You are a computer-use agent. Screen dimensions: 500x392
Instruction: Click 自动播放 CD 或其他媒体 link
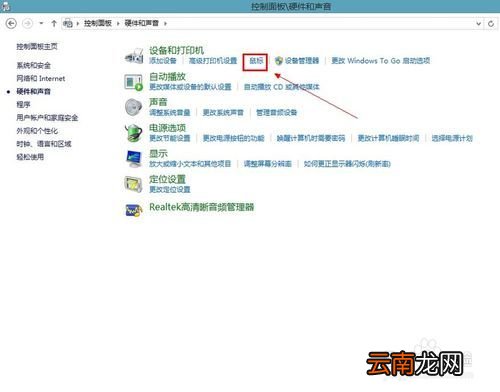(x=282, y=87)
